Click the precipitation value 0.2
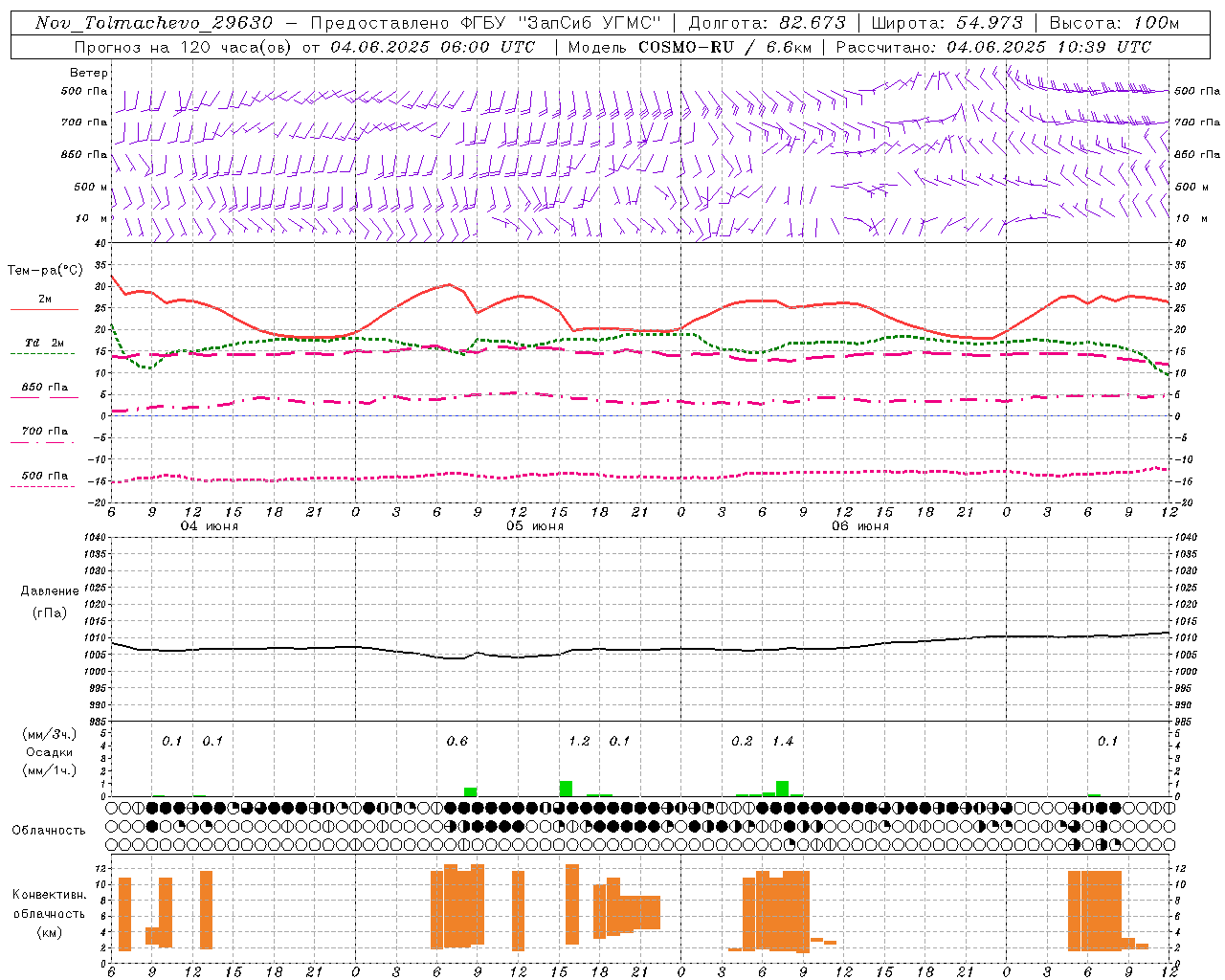This screenshot has height=980, width=1225. click(x=742, y=742)
